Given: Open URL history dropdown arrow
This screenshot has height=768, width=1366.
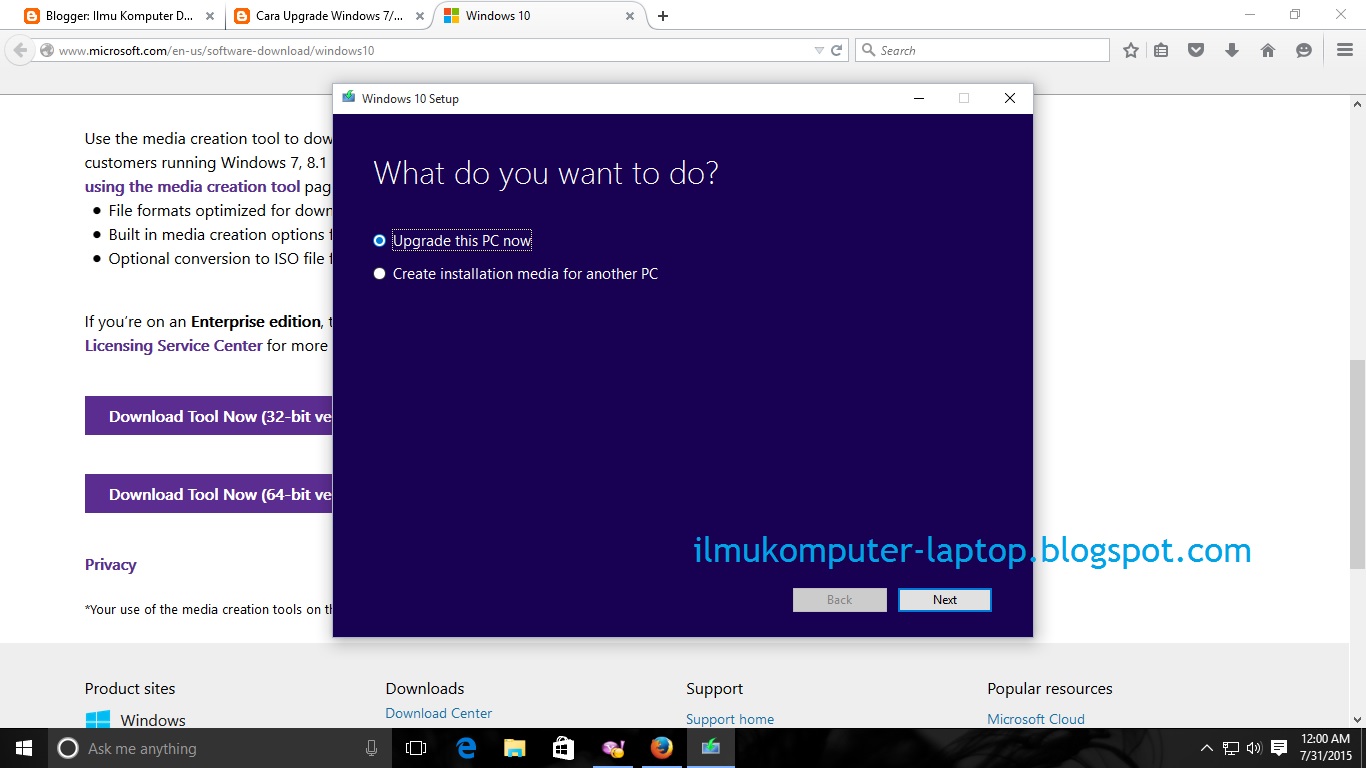Looking at the screenshot, I should click(x=819, y=50).
